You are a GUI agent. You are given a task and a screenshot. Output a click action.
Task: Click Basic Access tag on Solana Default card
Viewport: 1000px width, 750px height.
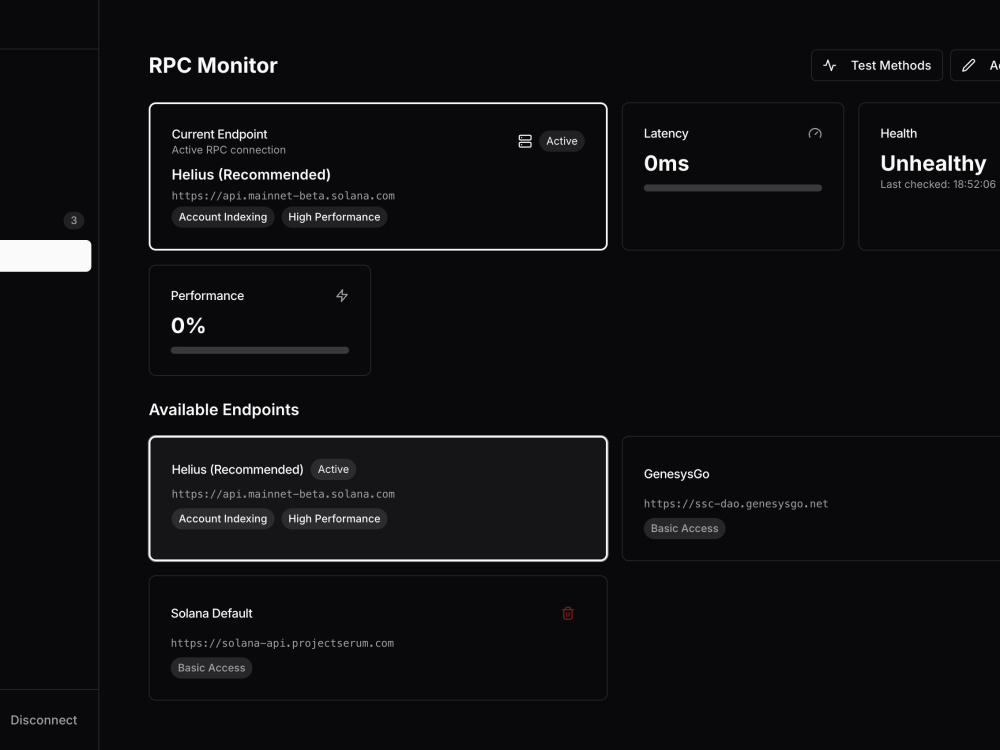tap(211, 668)
